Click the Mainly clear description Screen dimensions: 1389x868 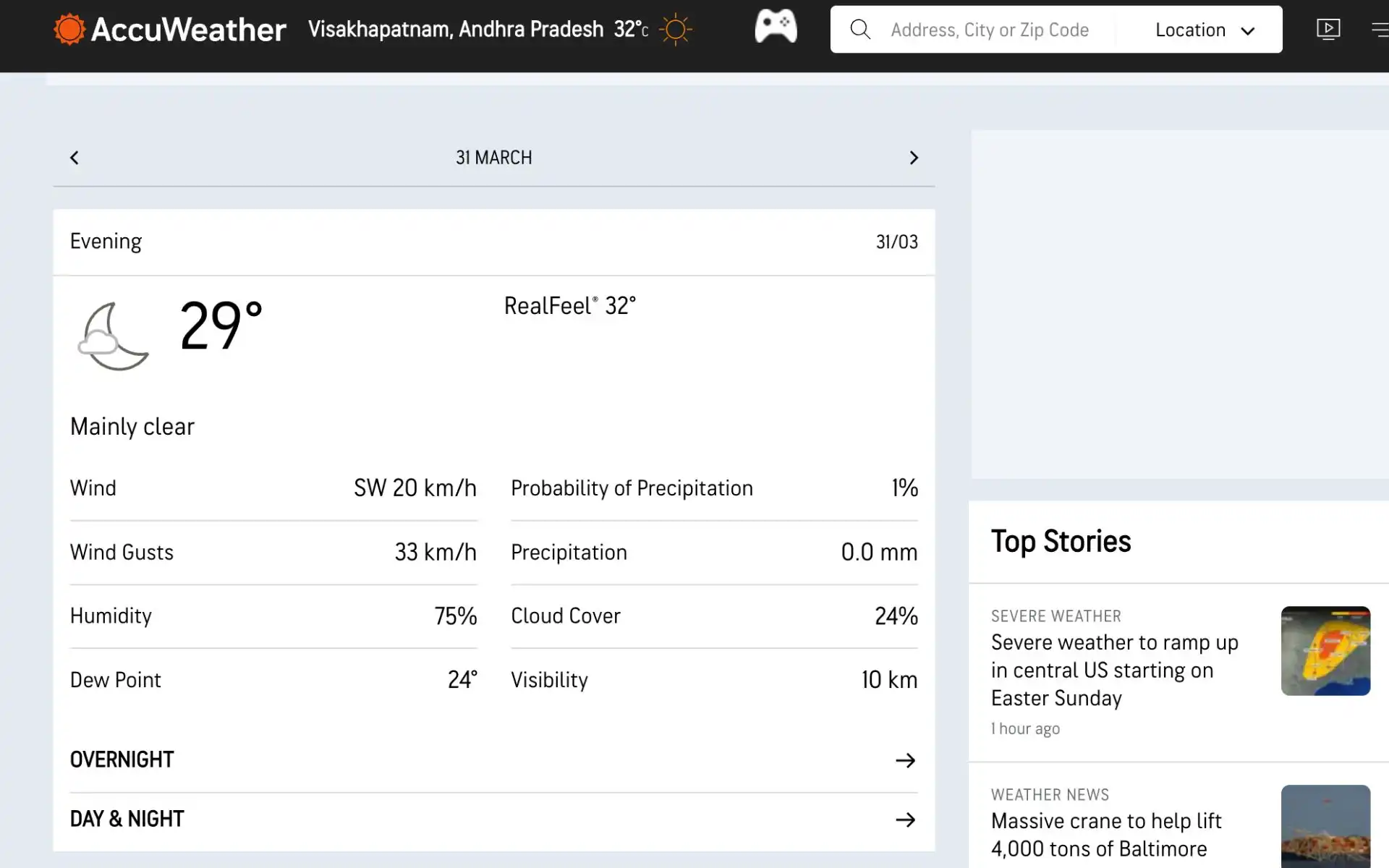pyautogui.click(x=132, y=427)
